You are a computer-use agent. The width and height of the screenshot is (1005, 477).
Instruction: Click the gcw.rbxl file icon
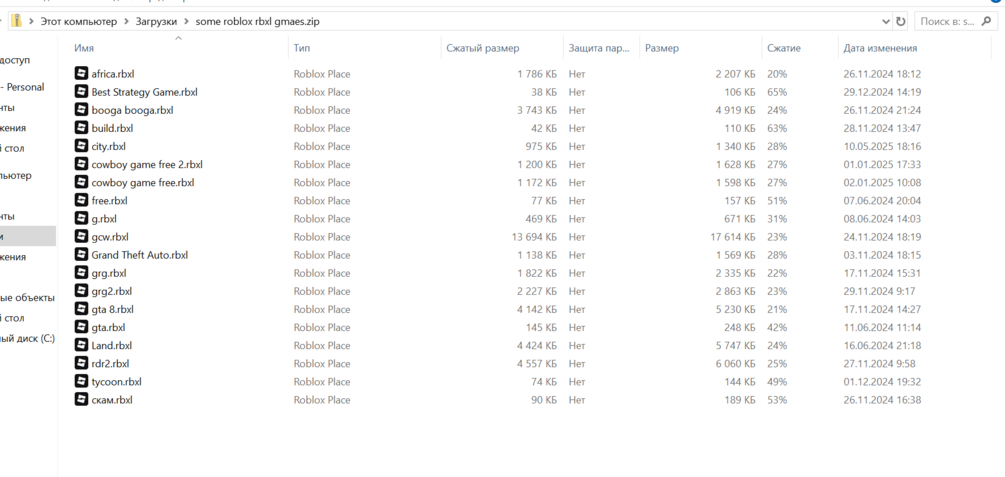81,237
